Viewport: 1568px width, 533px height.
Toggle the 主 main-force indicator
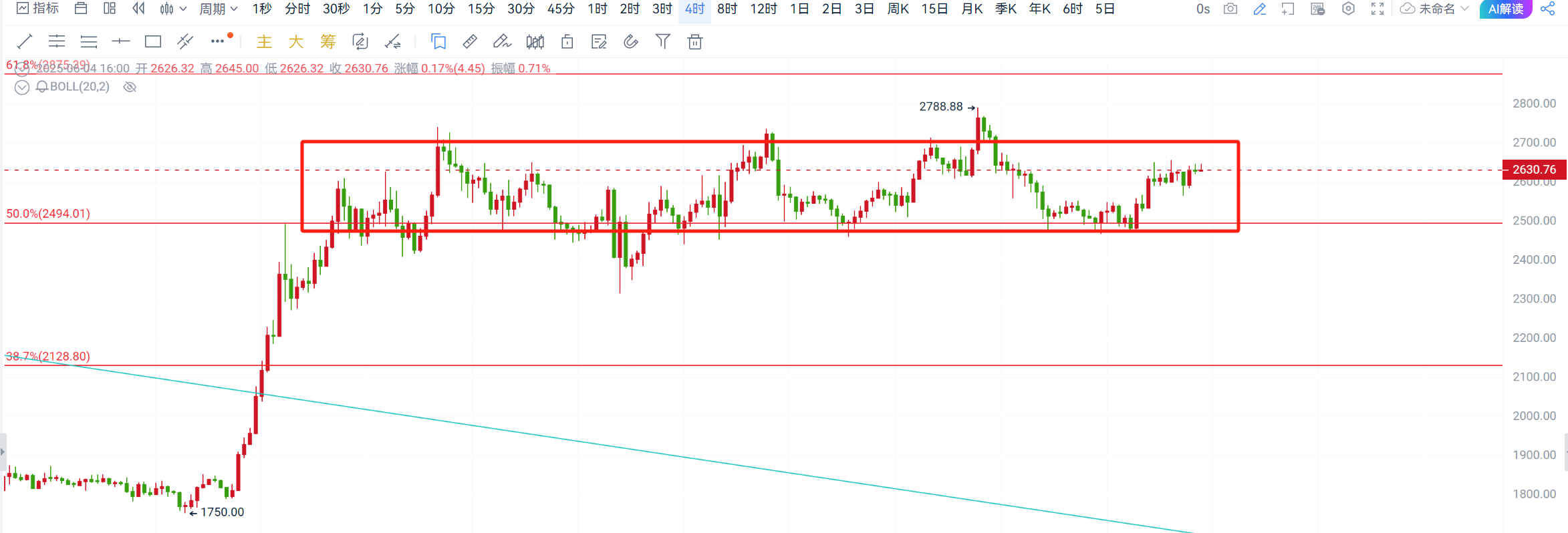264,42
